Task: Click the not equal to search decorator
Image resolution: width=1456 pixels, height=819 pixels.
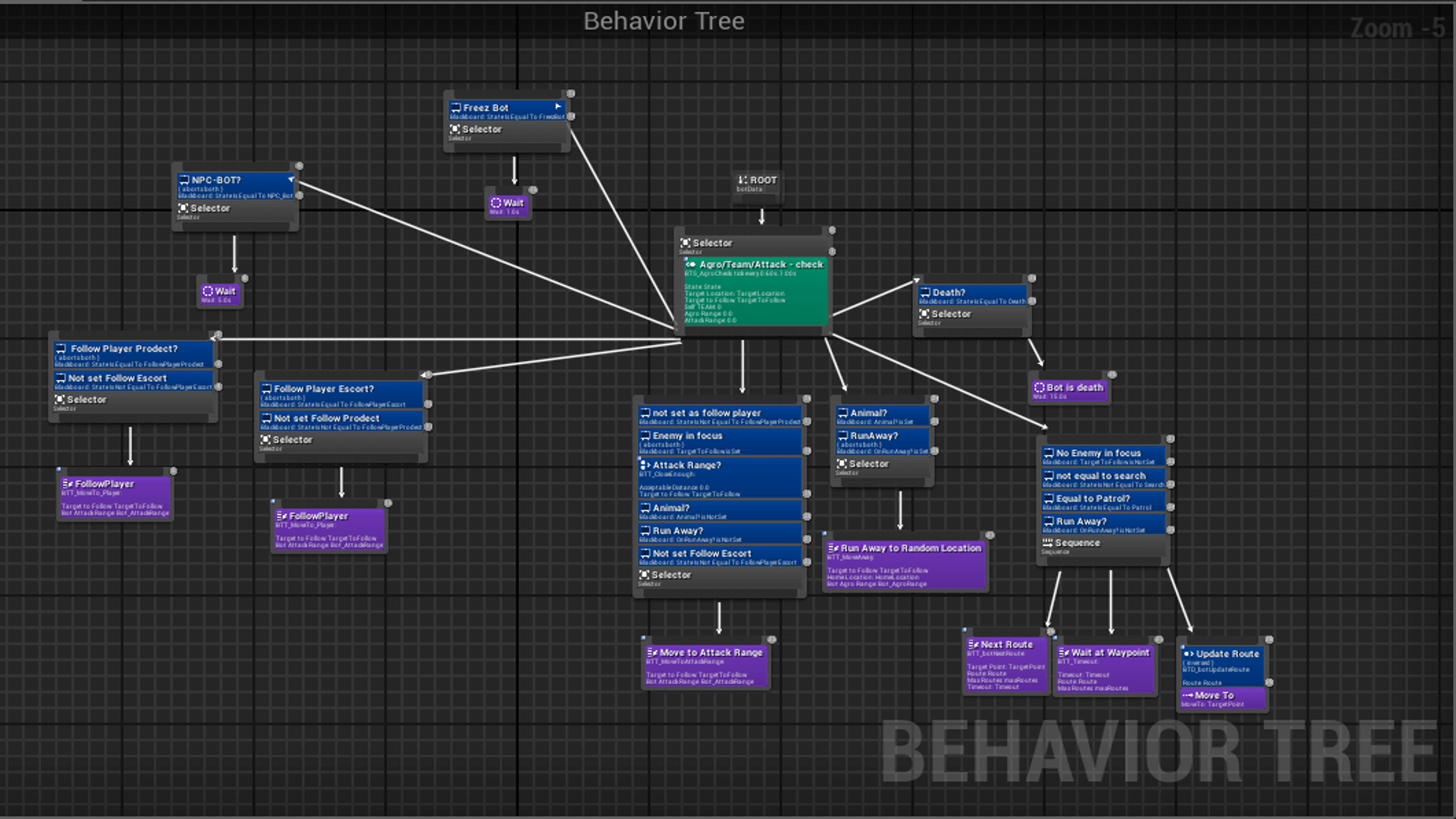Action: [x=1103, y=479]
